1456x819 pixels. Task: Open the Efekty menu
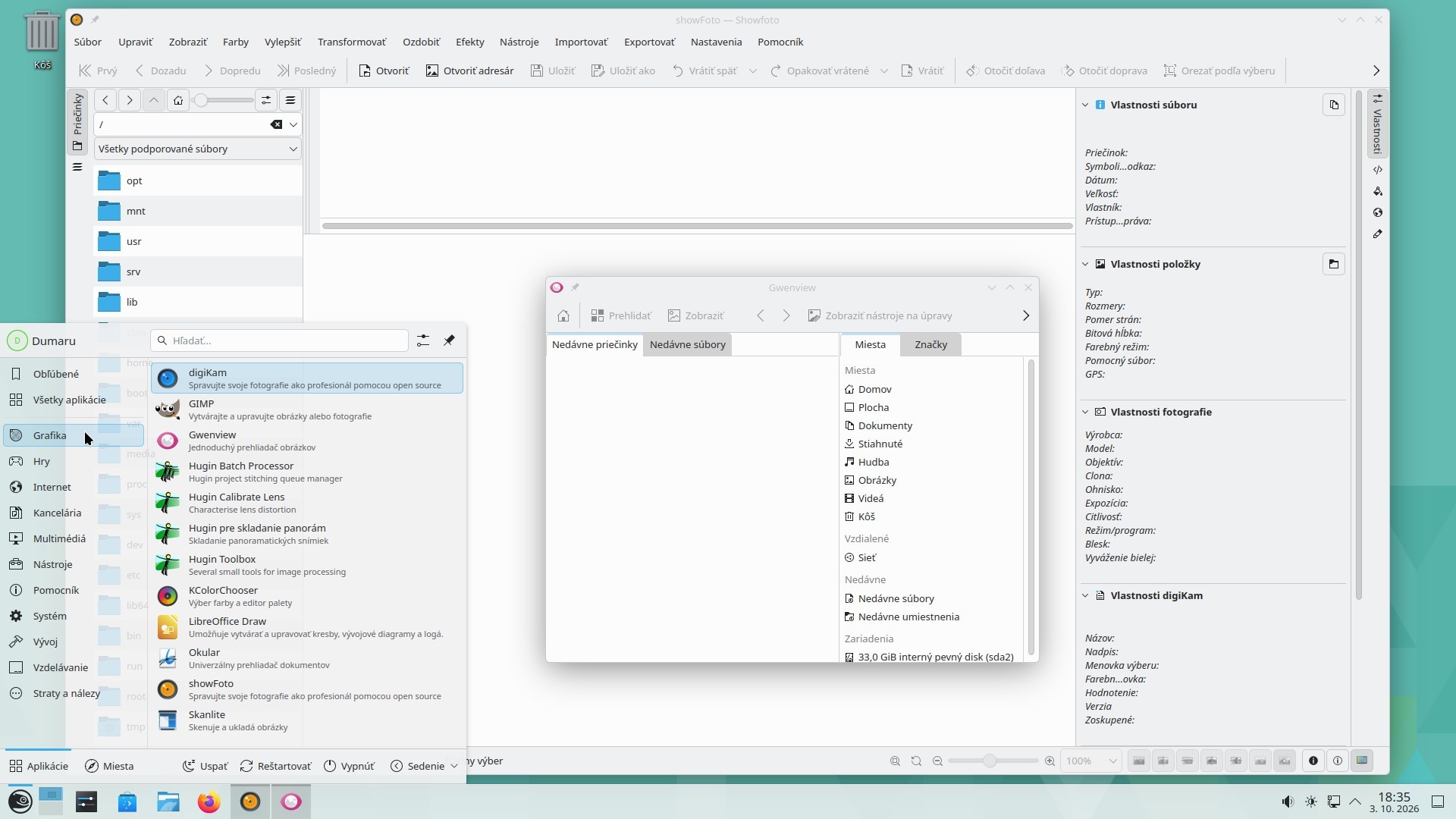(469, 42)
